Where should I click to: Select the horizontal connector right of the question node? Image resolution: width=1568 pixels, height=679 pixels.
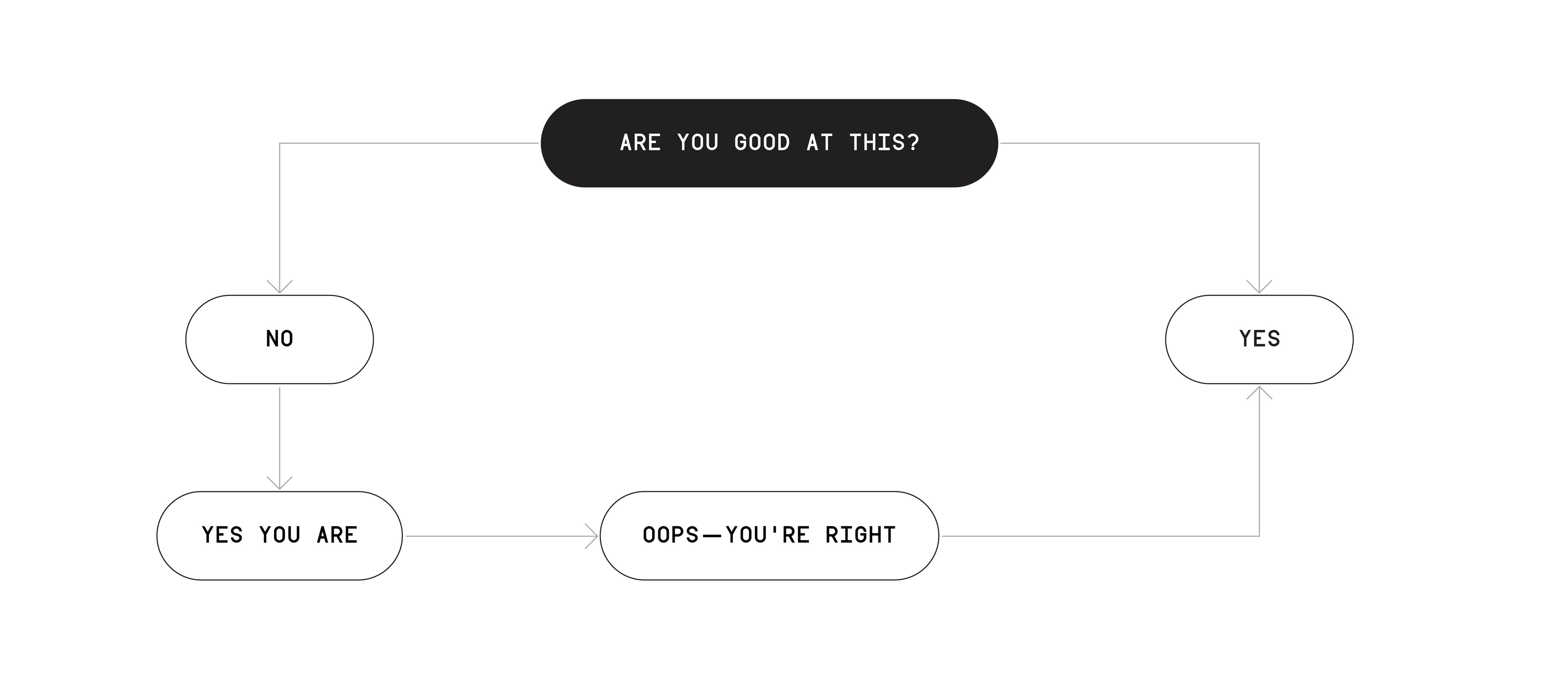coord(1130,144)
